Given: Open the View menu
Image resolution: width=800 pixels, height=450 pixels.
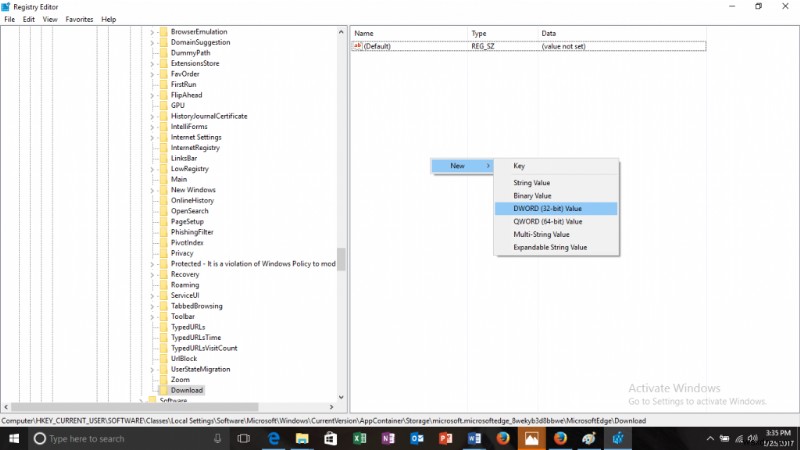Looking at the screenshot, I should coord(50,19).
